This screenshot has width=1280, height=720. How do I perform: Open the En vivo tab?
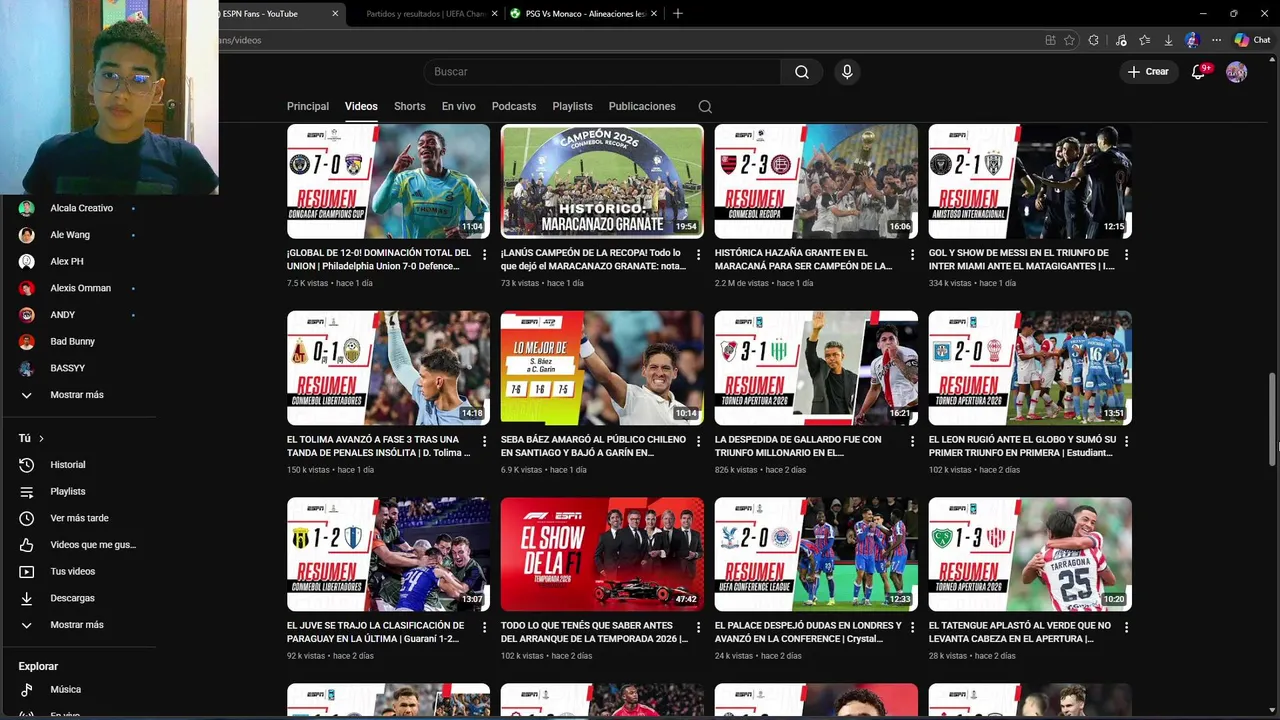point(459,106)
